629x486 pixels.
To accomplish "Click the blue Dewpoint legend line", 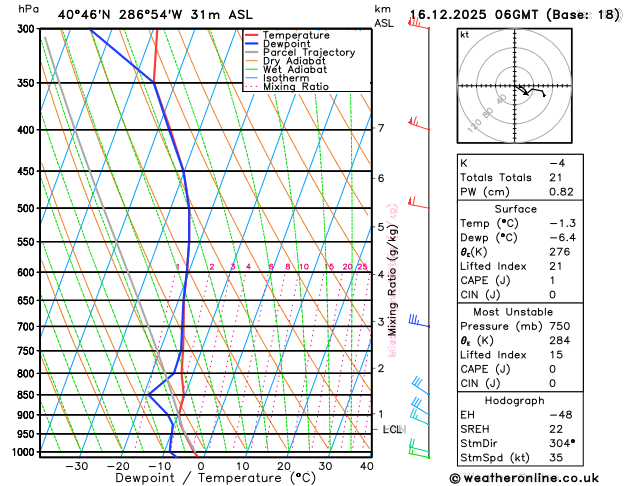I will pyautogui.click(x=252, y=44).
